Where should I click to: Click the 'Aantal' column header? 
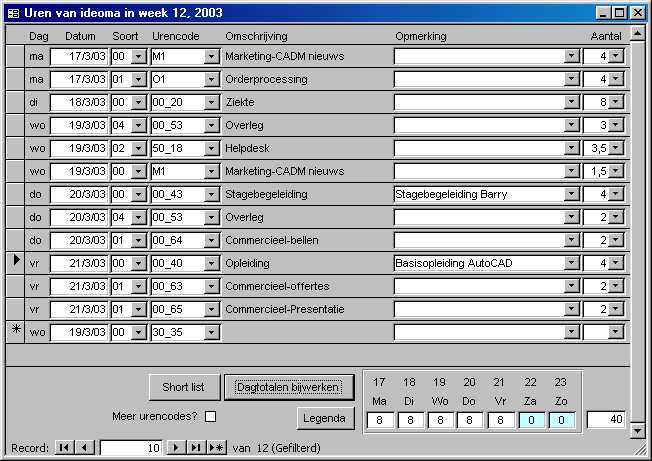click(x=606, y=36)
